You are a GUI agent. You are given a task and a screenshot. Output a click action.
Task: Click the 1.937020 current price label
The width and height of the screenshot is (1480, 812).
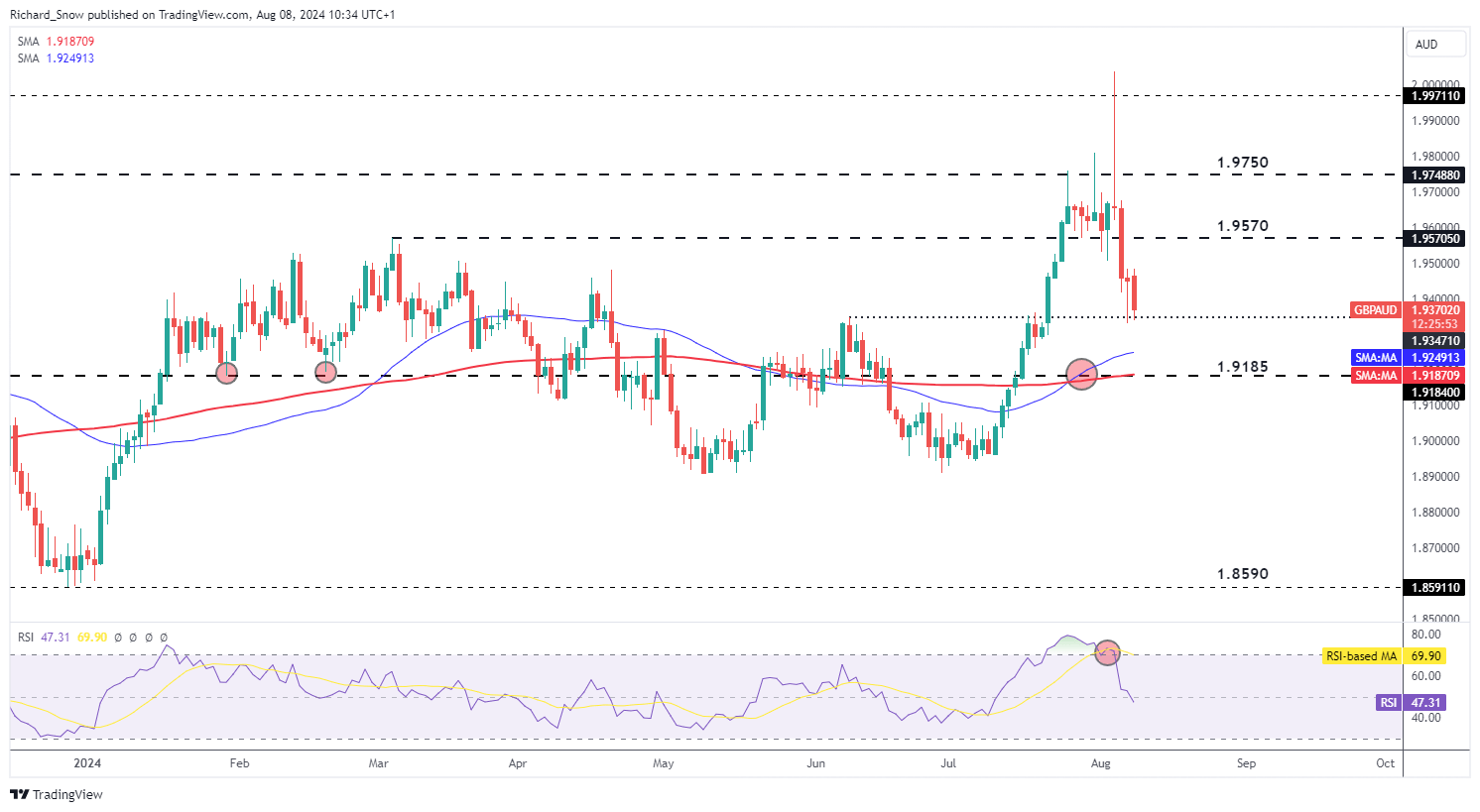pyautogui.click(x=1435, y=310)
